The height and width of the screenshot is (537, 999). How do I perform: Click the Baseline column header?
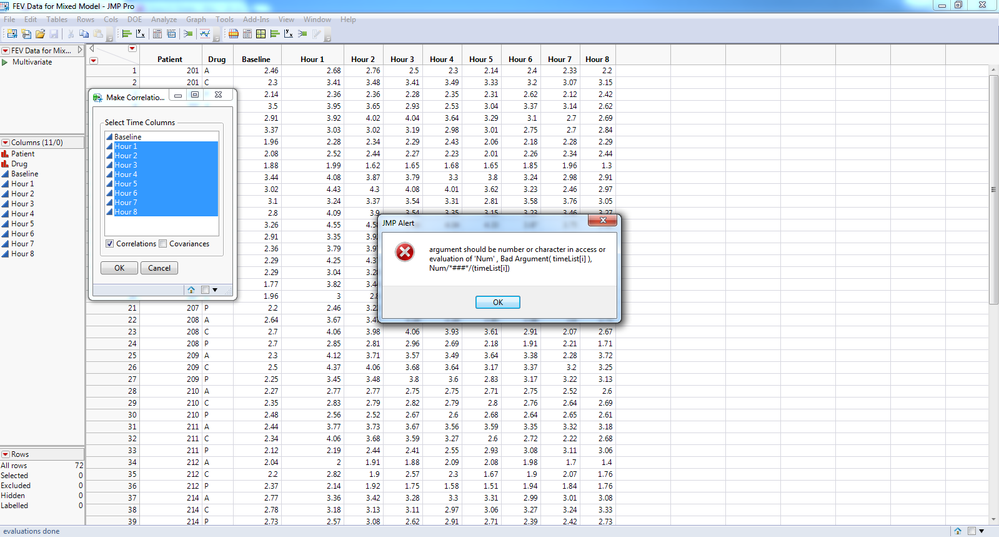click(256, 59)
